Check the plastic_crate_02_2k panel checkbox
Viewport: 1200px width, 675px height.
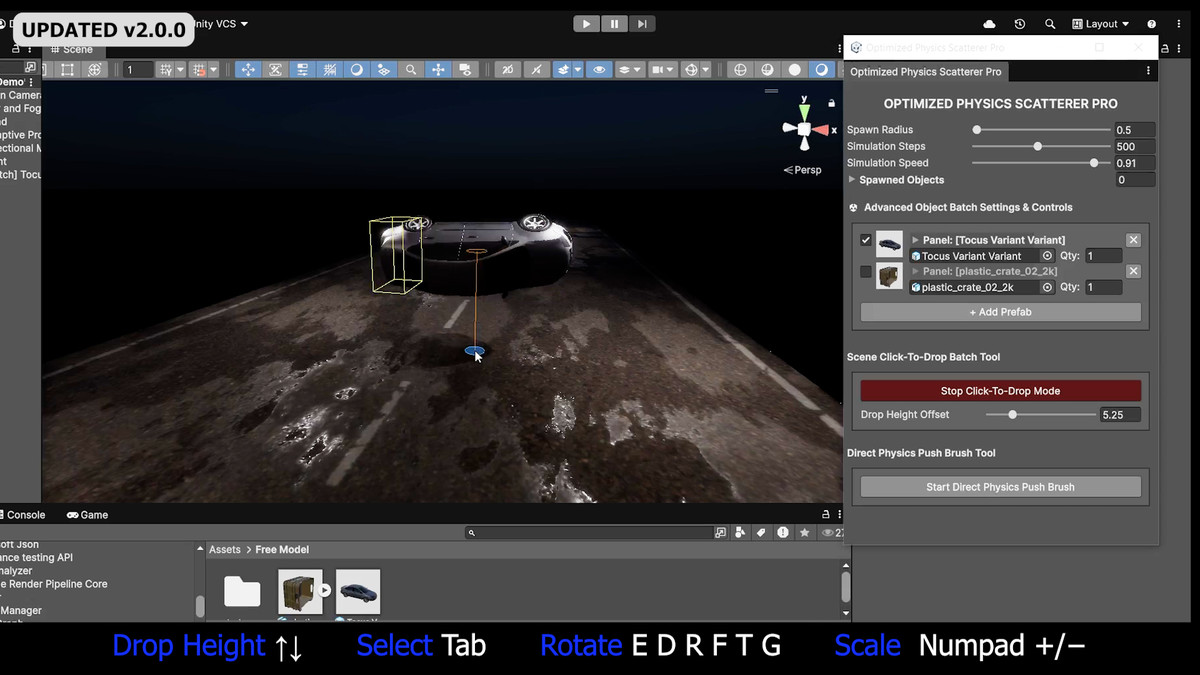click(866, 271)
